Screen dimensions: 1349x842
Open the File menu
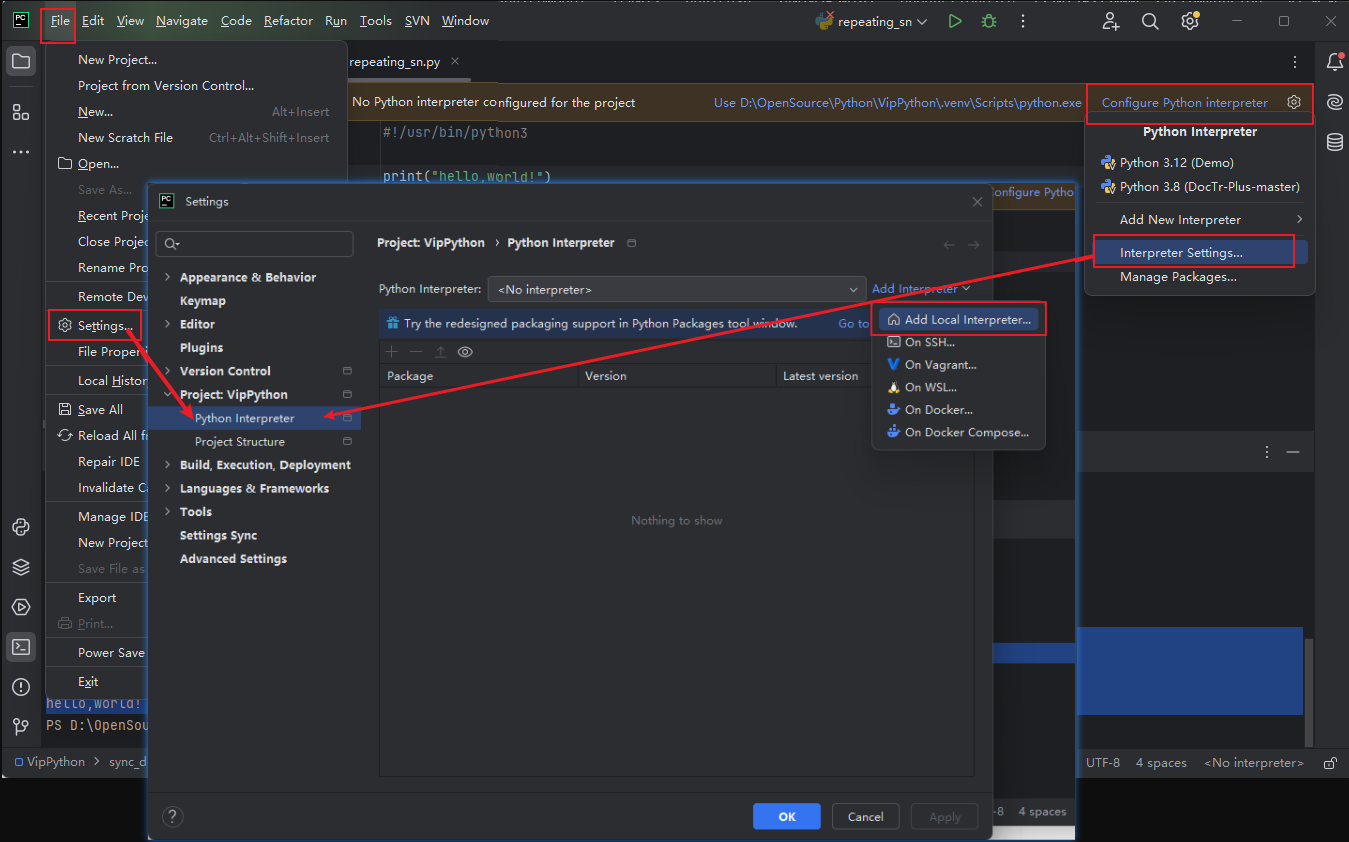60,20
